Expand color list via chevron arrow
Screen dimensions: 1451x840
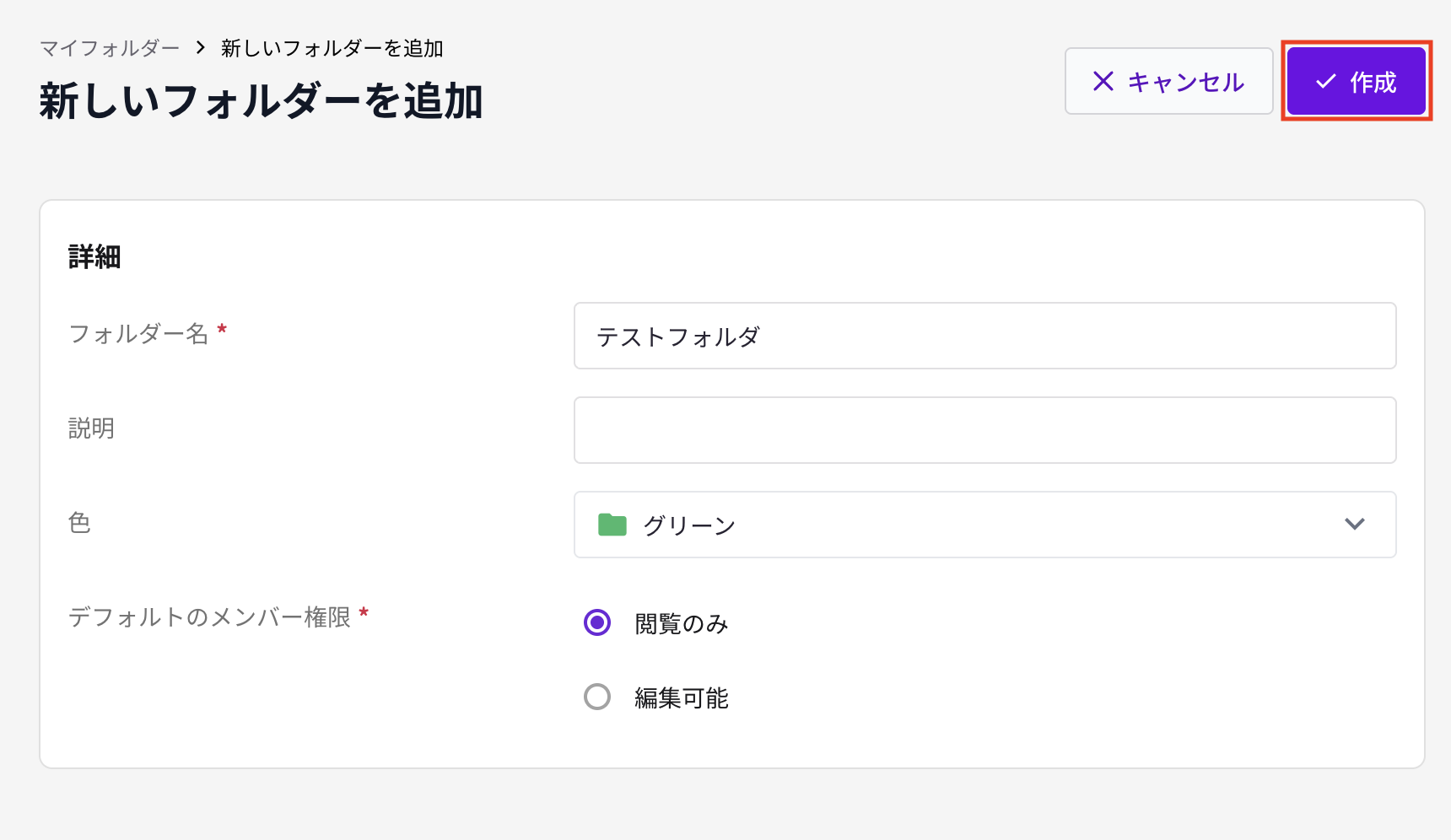(x=1355, y=524)
